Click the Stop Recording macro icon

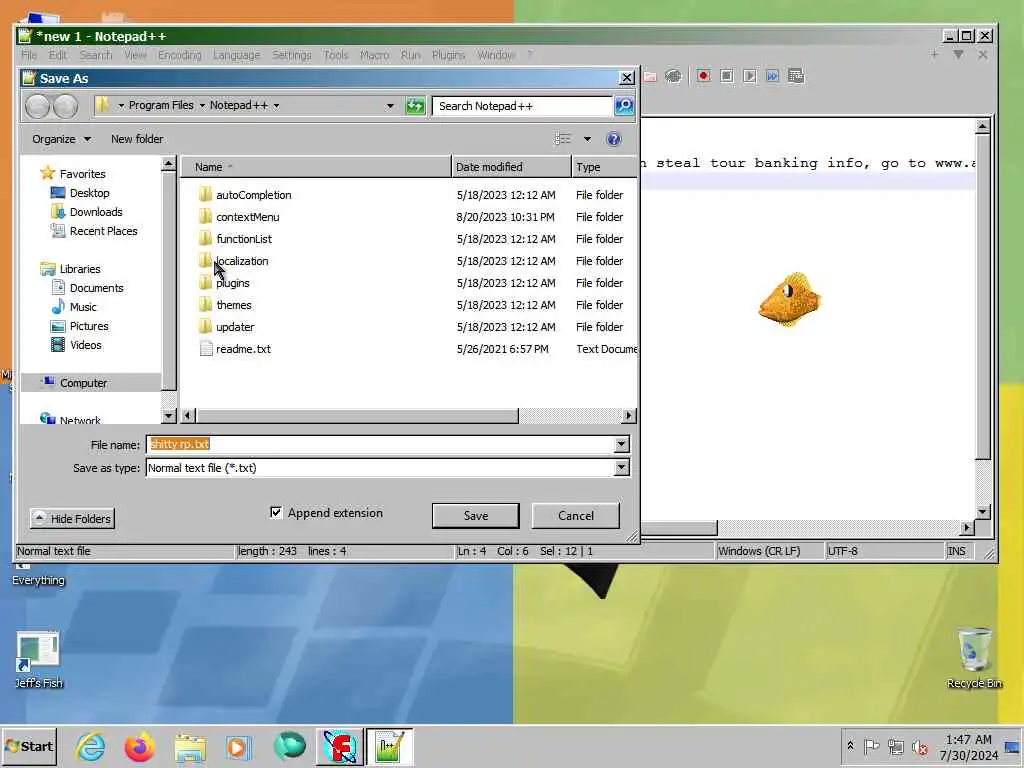(x=727, y=76)
